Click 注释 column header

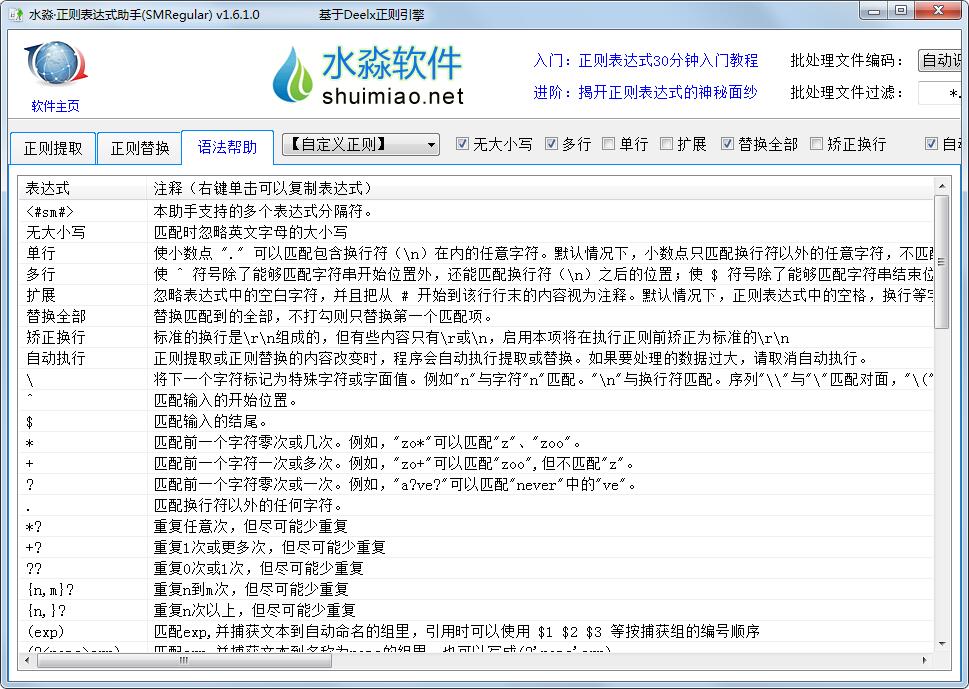tap(540, 188)
